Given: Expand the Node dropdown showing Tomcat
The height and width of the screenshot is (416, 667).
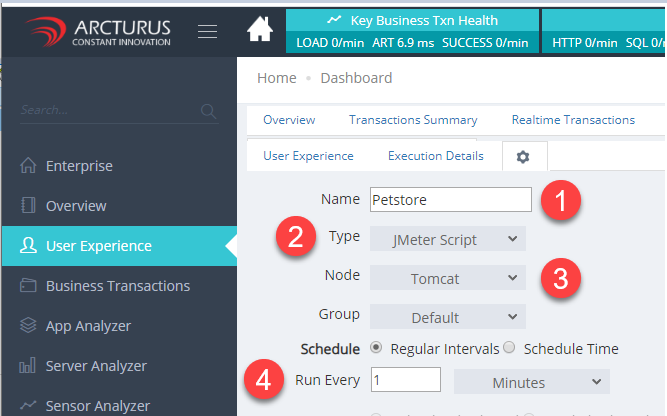Looking at the screenshot, I should [x=447, y=278].
